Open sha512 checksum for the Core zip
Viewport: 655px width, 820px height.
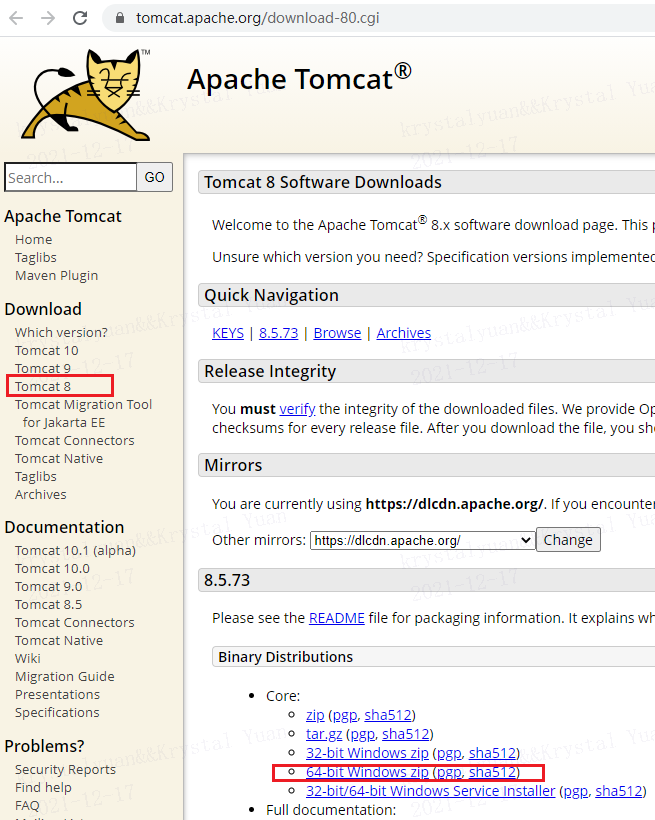click(x=388, y=715)
